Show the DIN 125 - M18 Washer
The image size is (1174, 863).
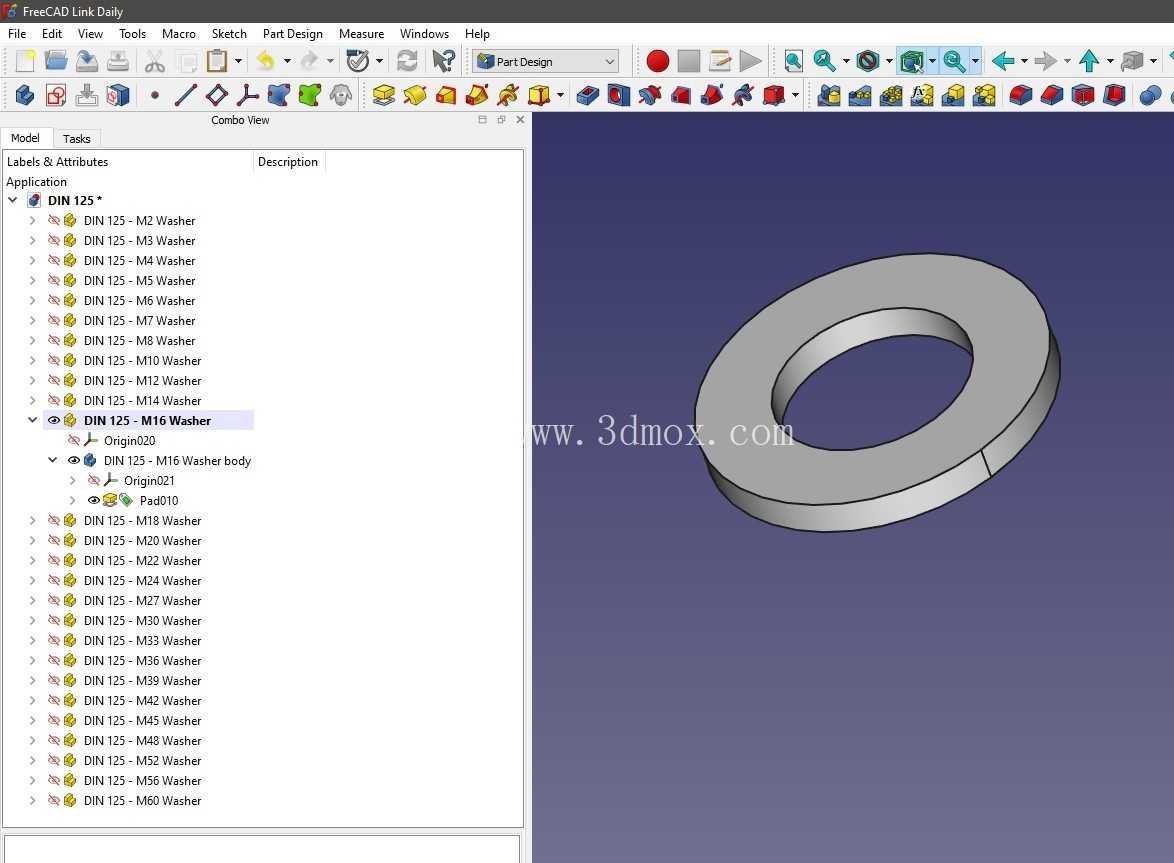point(54,520)
